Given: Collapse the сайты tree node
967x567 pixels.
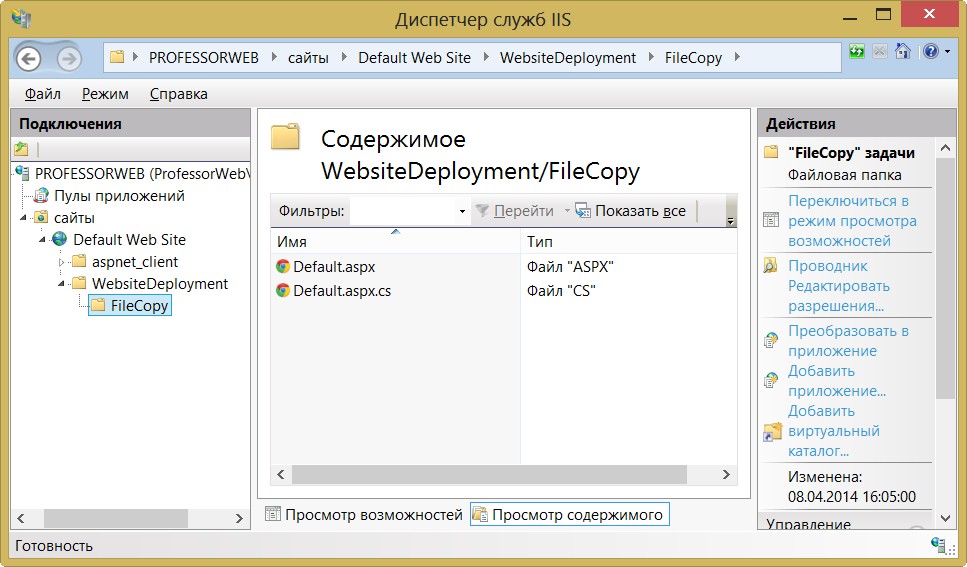Looking at the screenshot, I should [23, 218].
